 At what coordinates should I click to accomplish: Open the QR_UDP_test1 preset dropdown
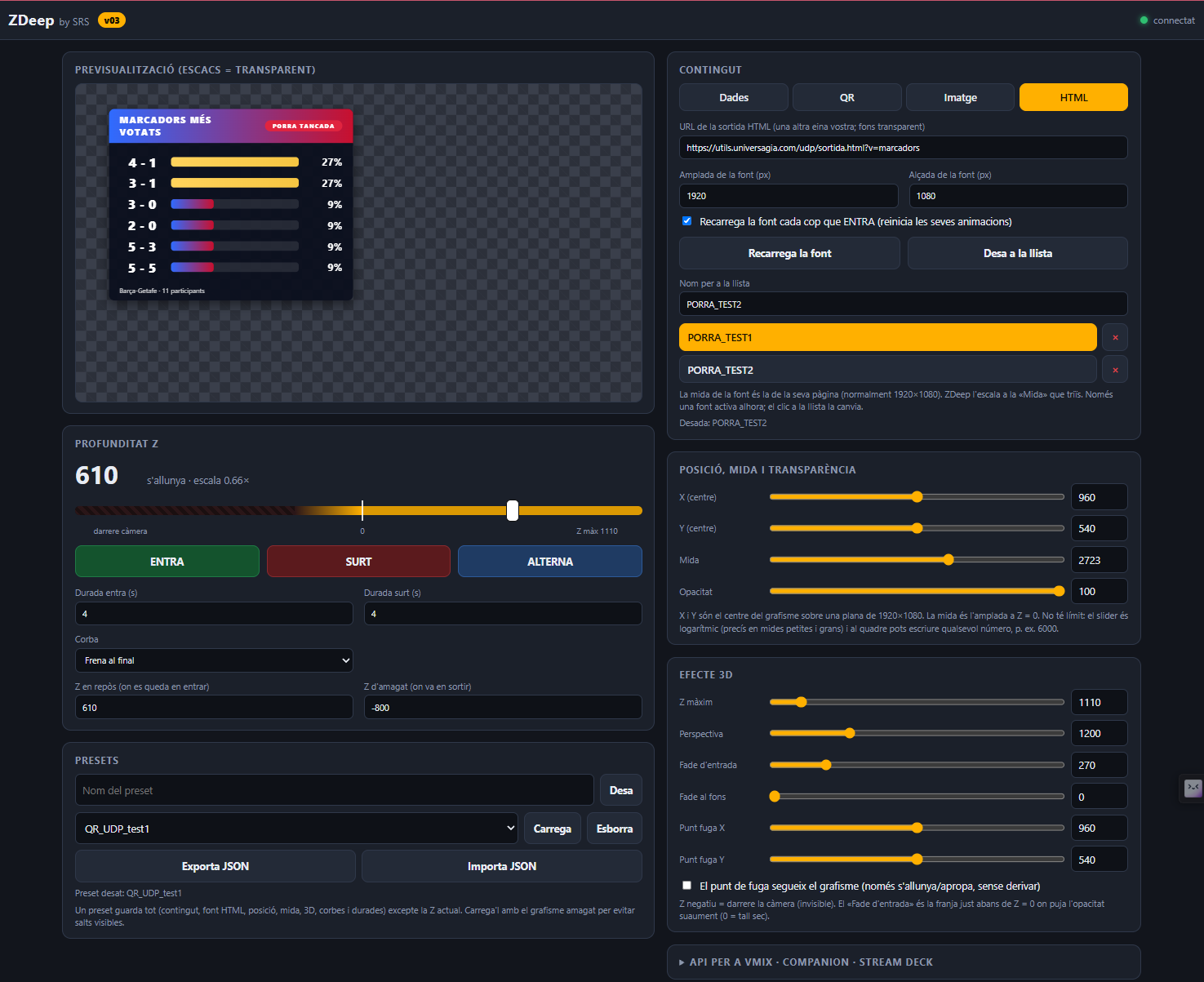[296, 829]
